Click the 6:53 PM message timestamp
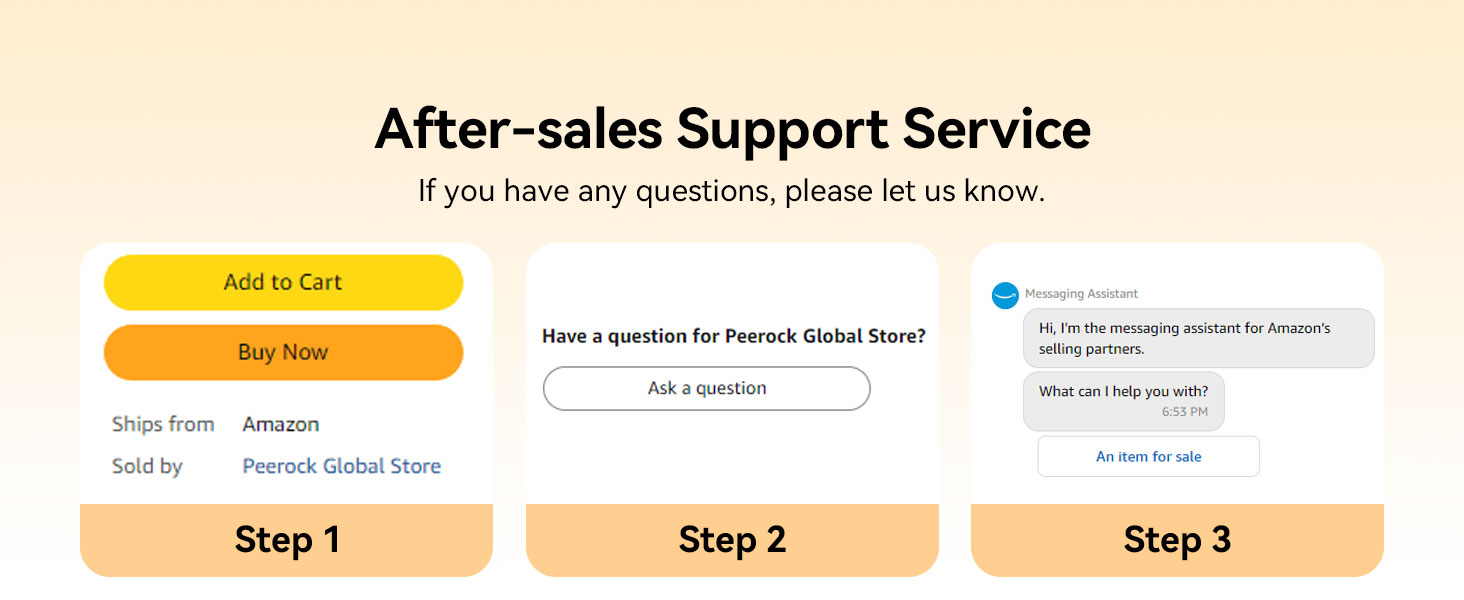This screenshot has width=1464, height=600. coord(1184,412)
